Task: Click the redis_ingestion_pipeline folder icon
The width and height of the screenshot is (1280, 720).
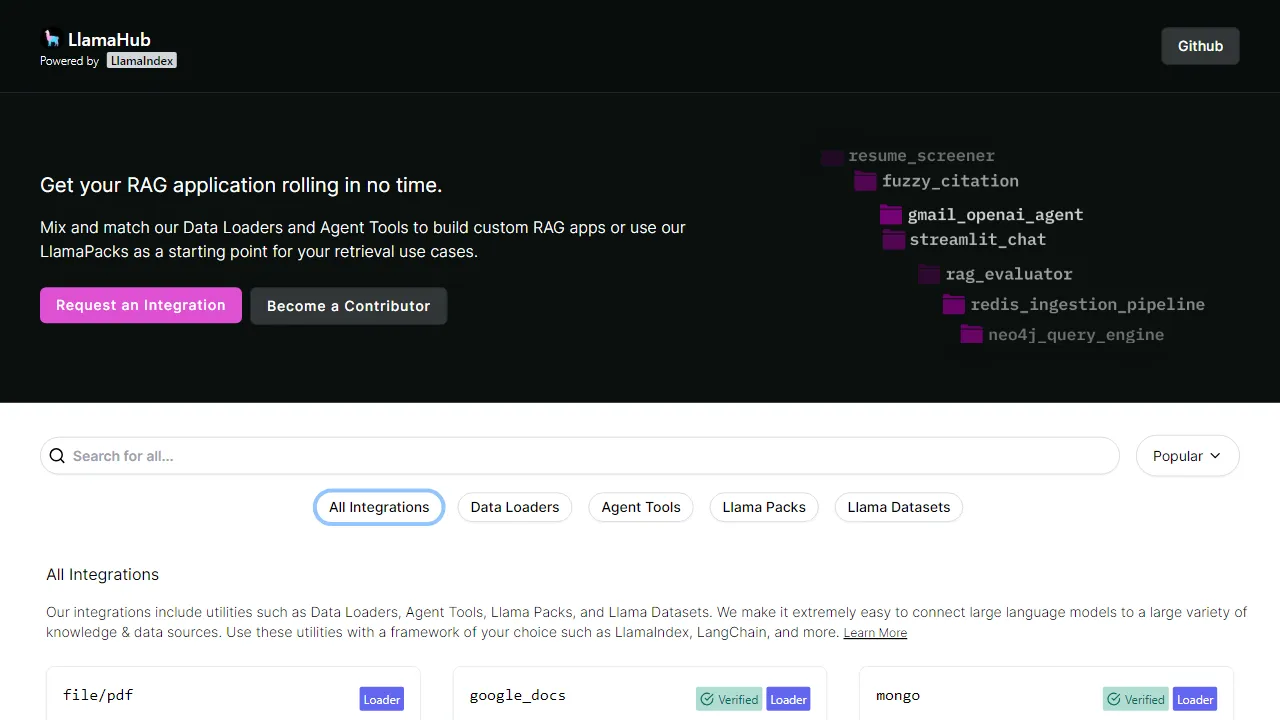Action: click(x=953, y=304)
